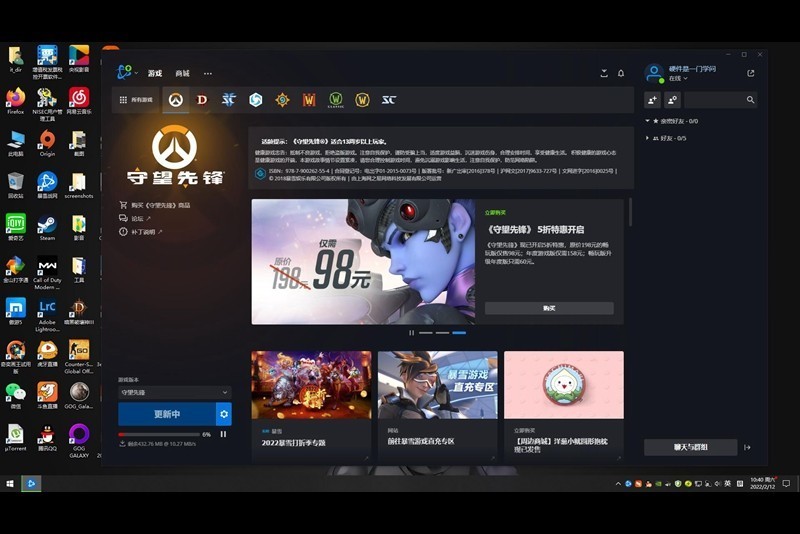
Task: Open the Origin desktop shortcut
Action: pyautogui.click(x=47, y=143)
